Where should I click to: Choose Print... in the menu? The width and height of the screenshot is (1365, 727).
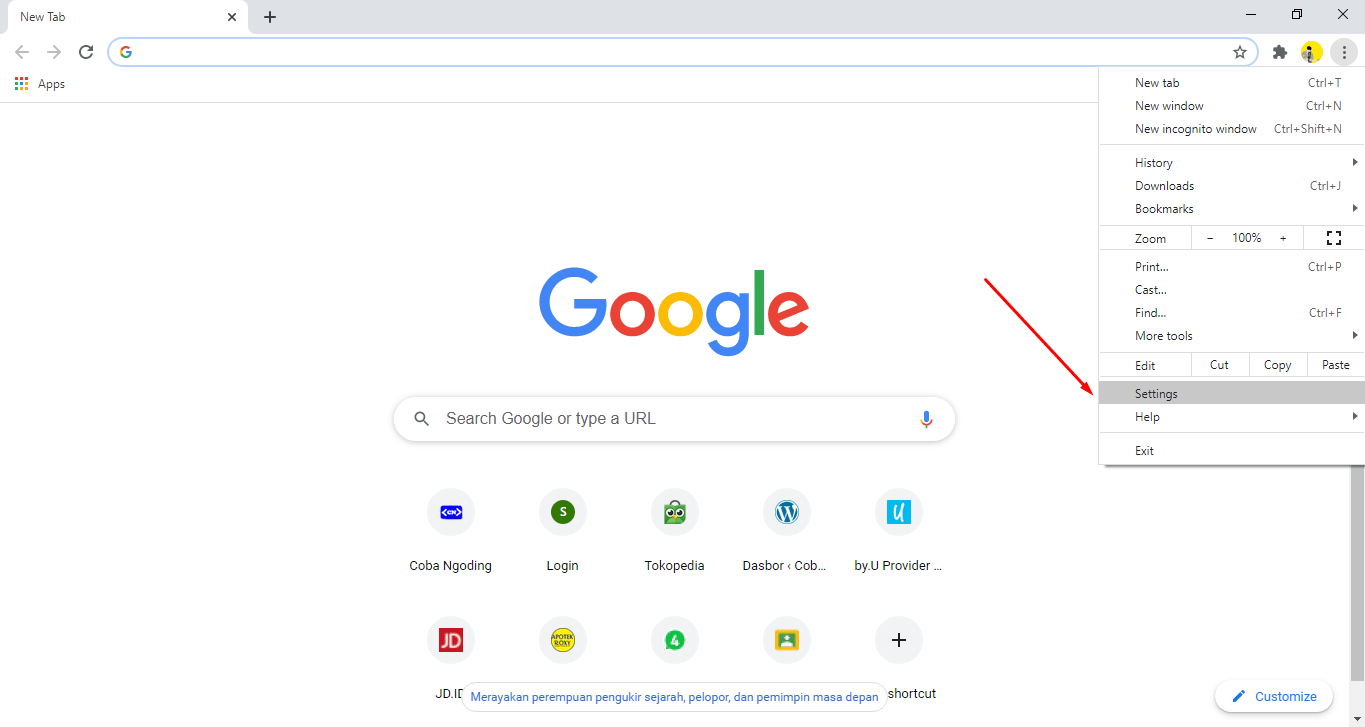tap(1231, 267)
